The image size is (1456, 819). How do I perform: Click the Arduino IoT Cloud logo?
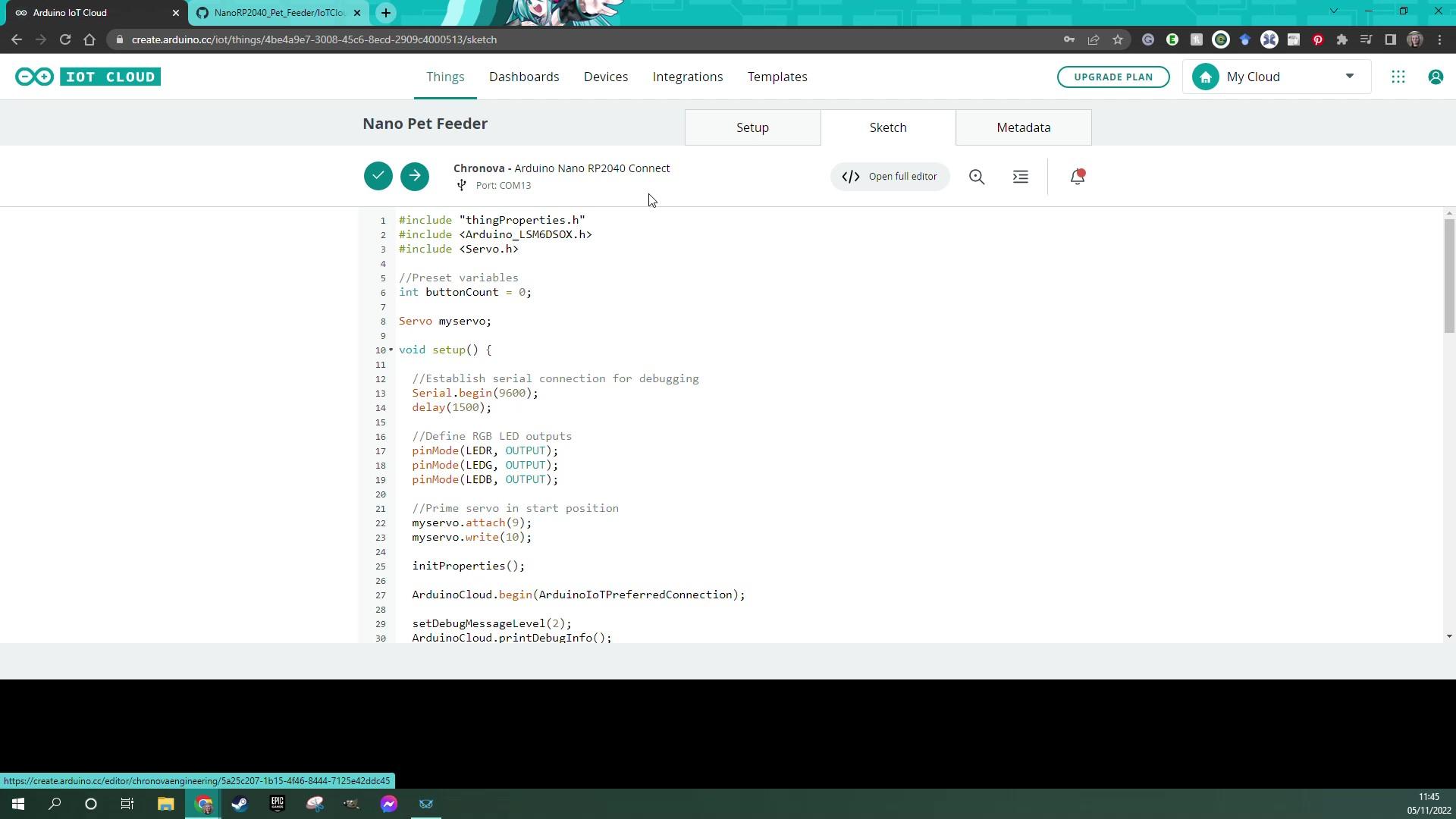pyautogui.click(x=88, y=77)
